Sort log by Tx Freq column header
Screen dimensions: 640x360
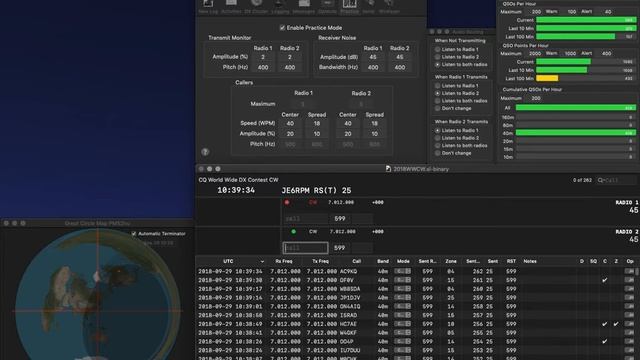pos(320,261)
